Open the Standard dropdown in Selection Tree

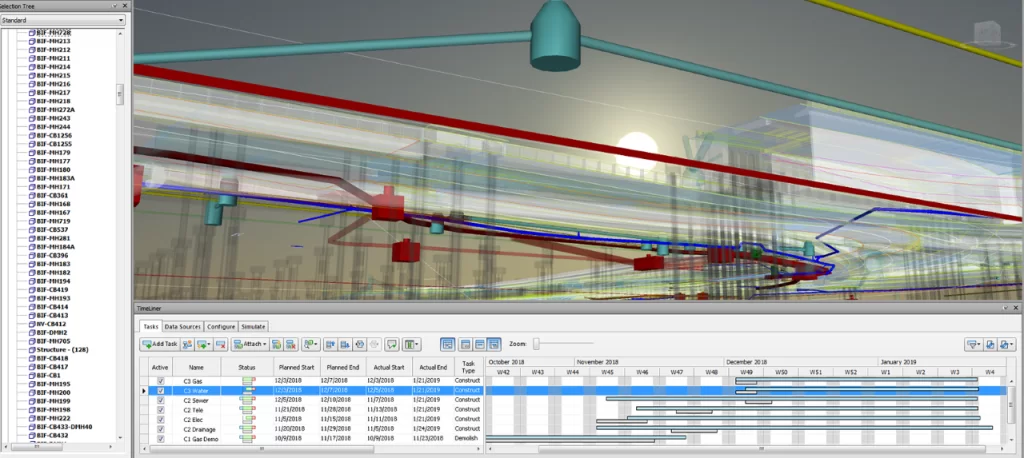(x=63, y=20)
